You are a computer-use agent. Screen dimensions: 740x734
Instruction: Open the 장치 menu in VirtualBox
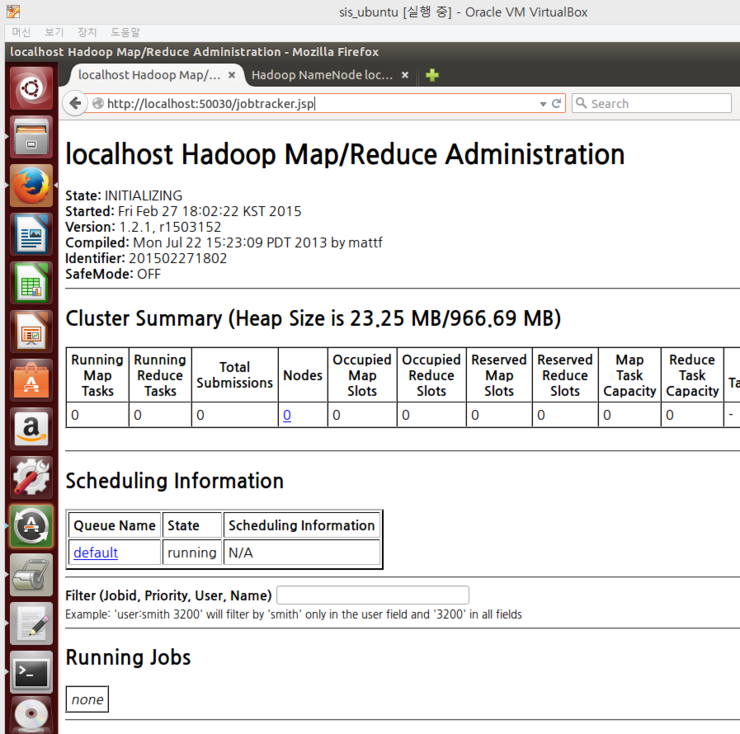[88, 32]
